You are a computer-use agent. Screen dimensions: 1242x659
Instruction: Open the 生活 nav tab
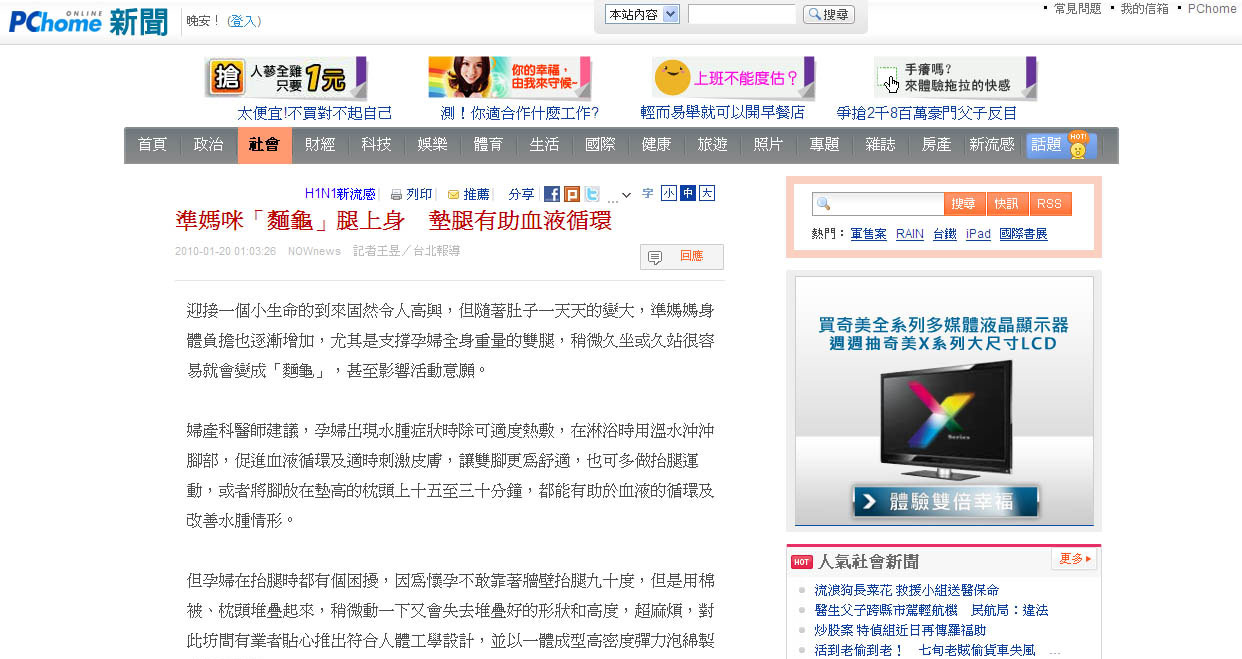tap(544, 145)
